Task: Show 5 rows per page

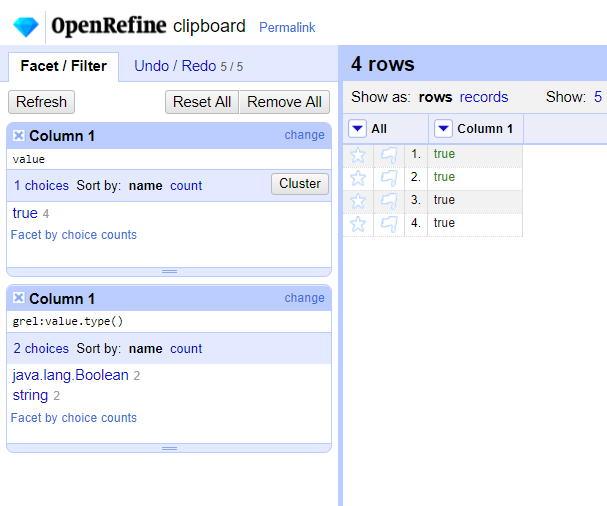Action: click(598, 97)
